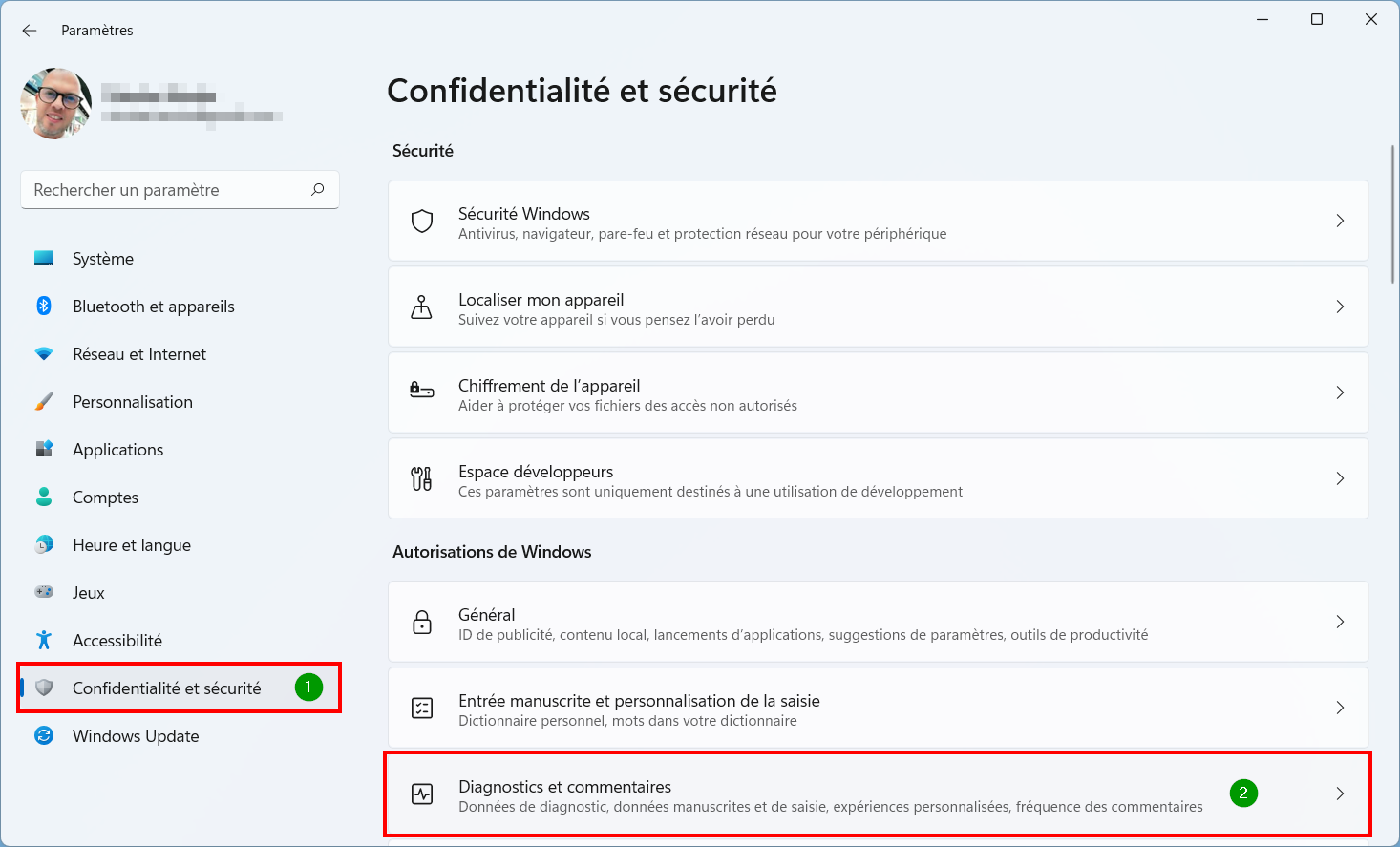
Task: Click the Diagnostics et commentaires pulse icon
Action: coord(422,794)
